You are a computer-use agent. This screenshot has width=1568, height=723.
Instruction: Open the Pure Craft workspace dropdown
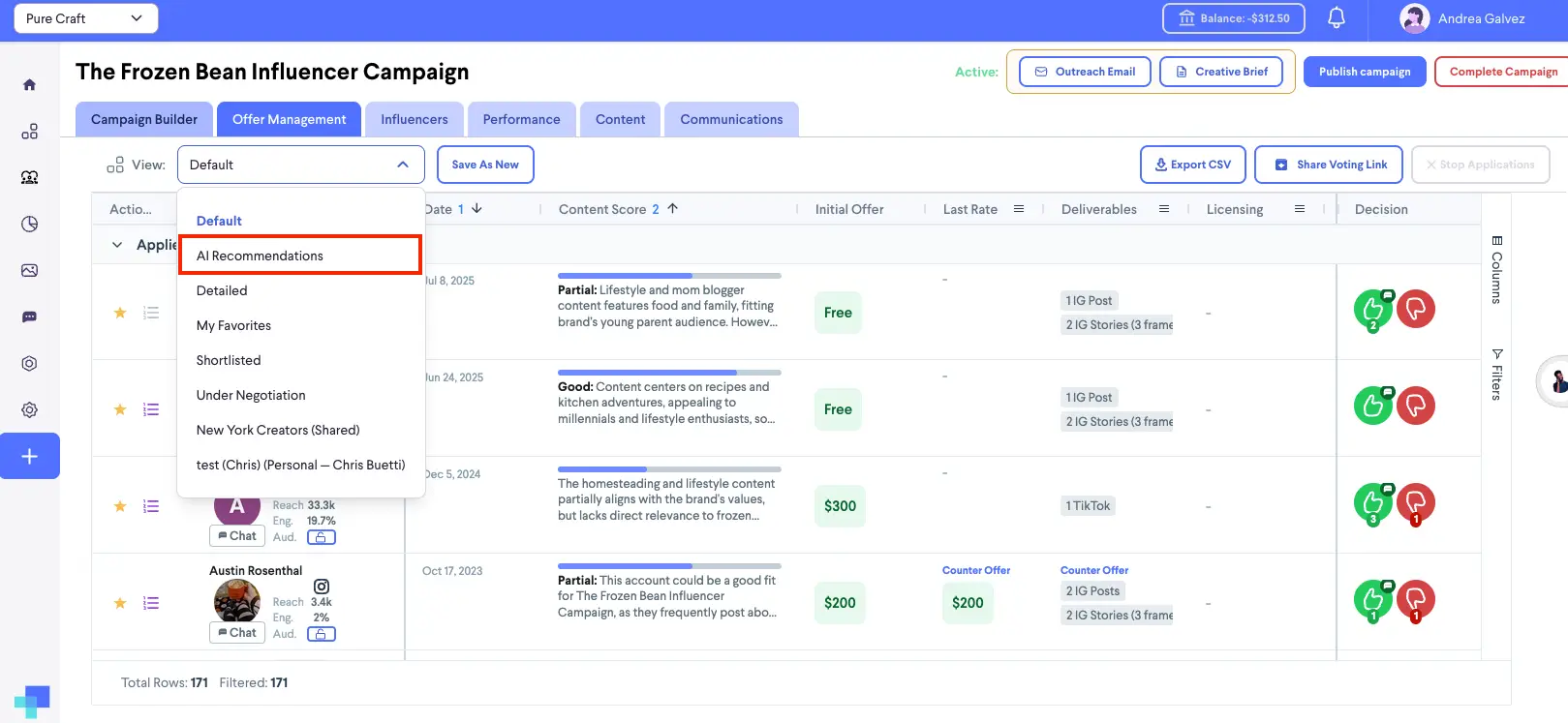(85, 18)
